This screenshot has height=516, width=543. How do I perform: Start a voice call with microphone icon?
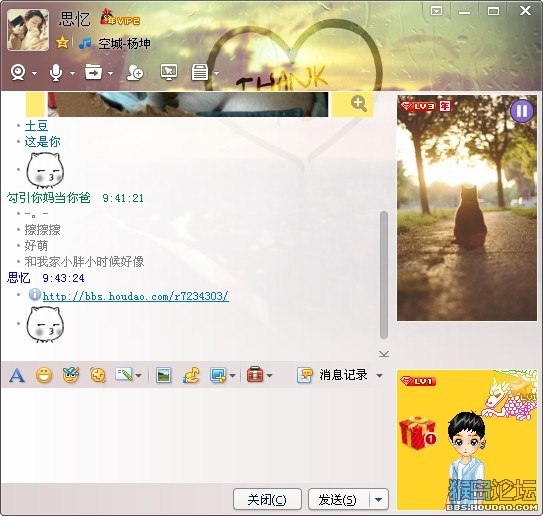coord(56,73)
